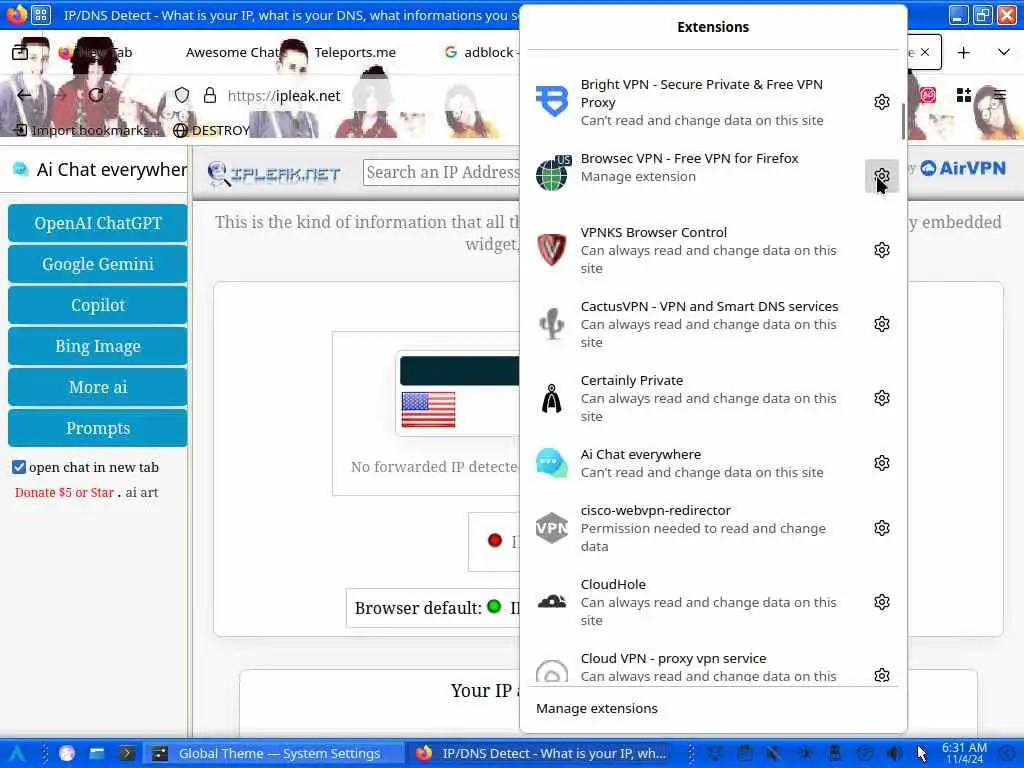Open the list all tabs dropdown
Image resolution: width=1024 pixels, height=768 pixels.
(x=1004, y=52)
